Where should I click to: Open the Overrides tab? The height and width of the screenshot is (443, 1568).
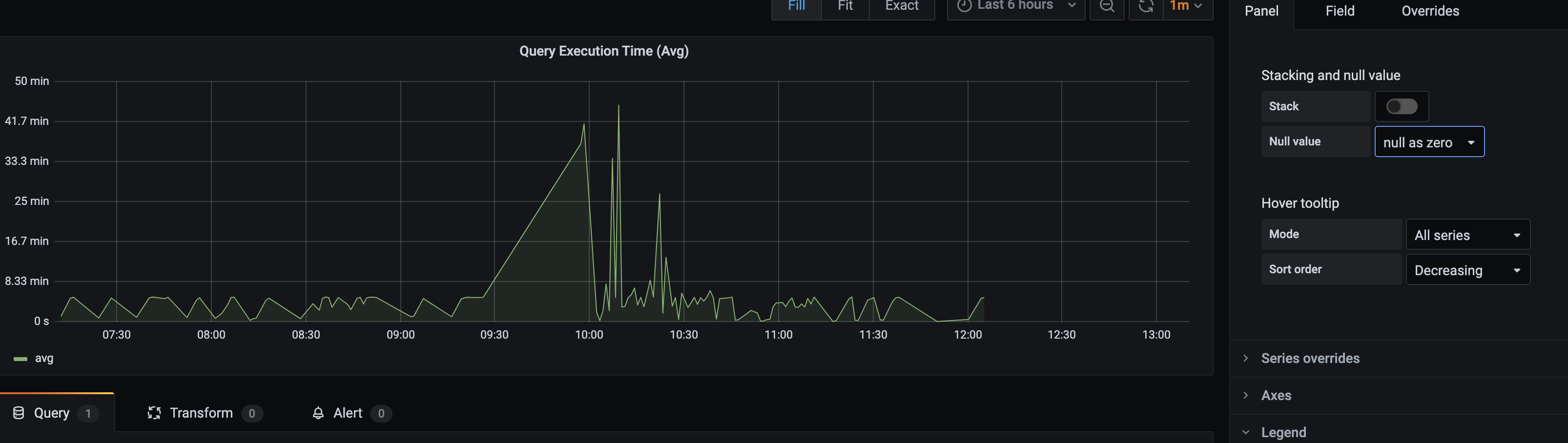tap(1429, 10)
